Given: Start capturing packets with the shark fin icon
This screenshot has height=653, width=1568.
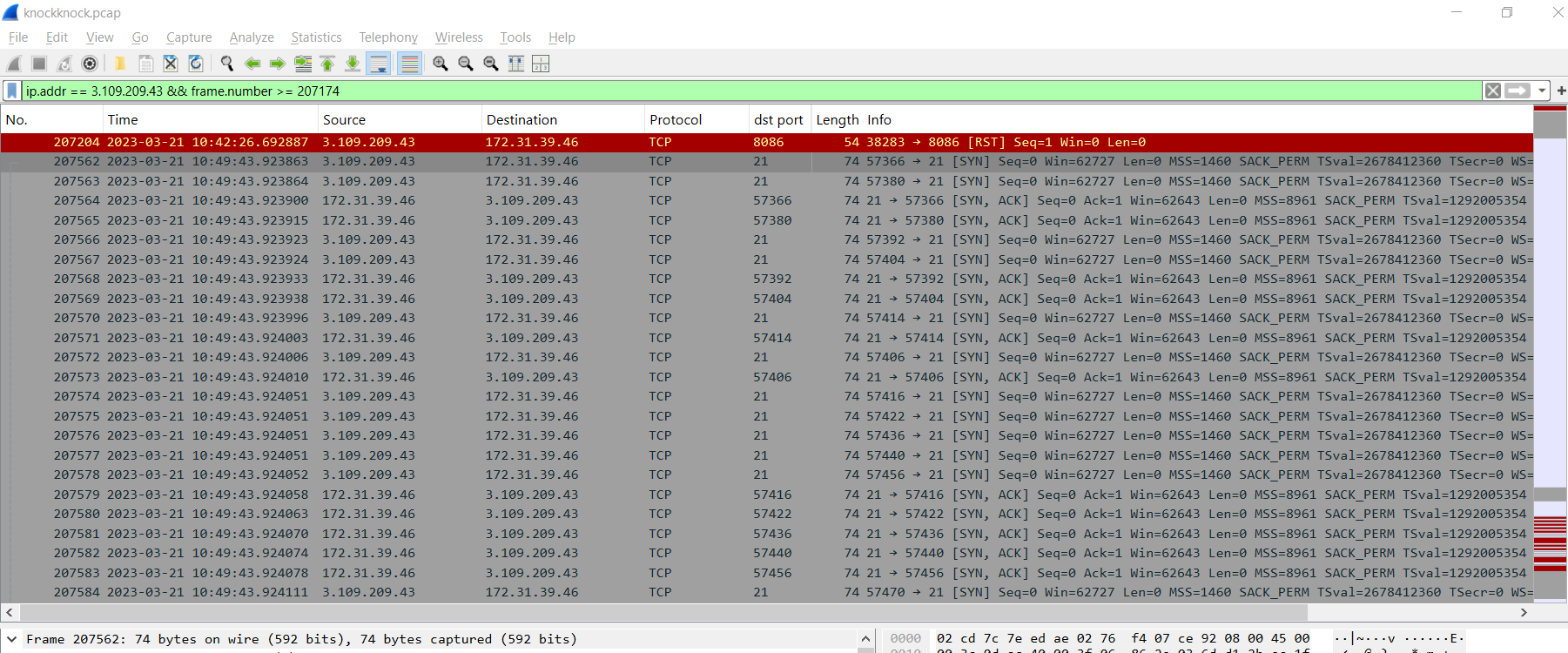Looking at the screenshot, I should tap(14, 64).
